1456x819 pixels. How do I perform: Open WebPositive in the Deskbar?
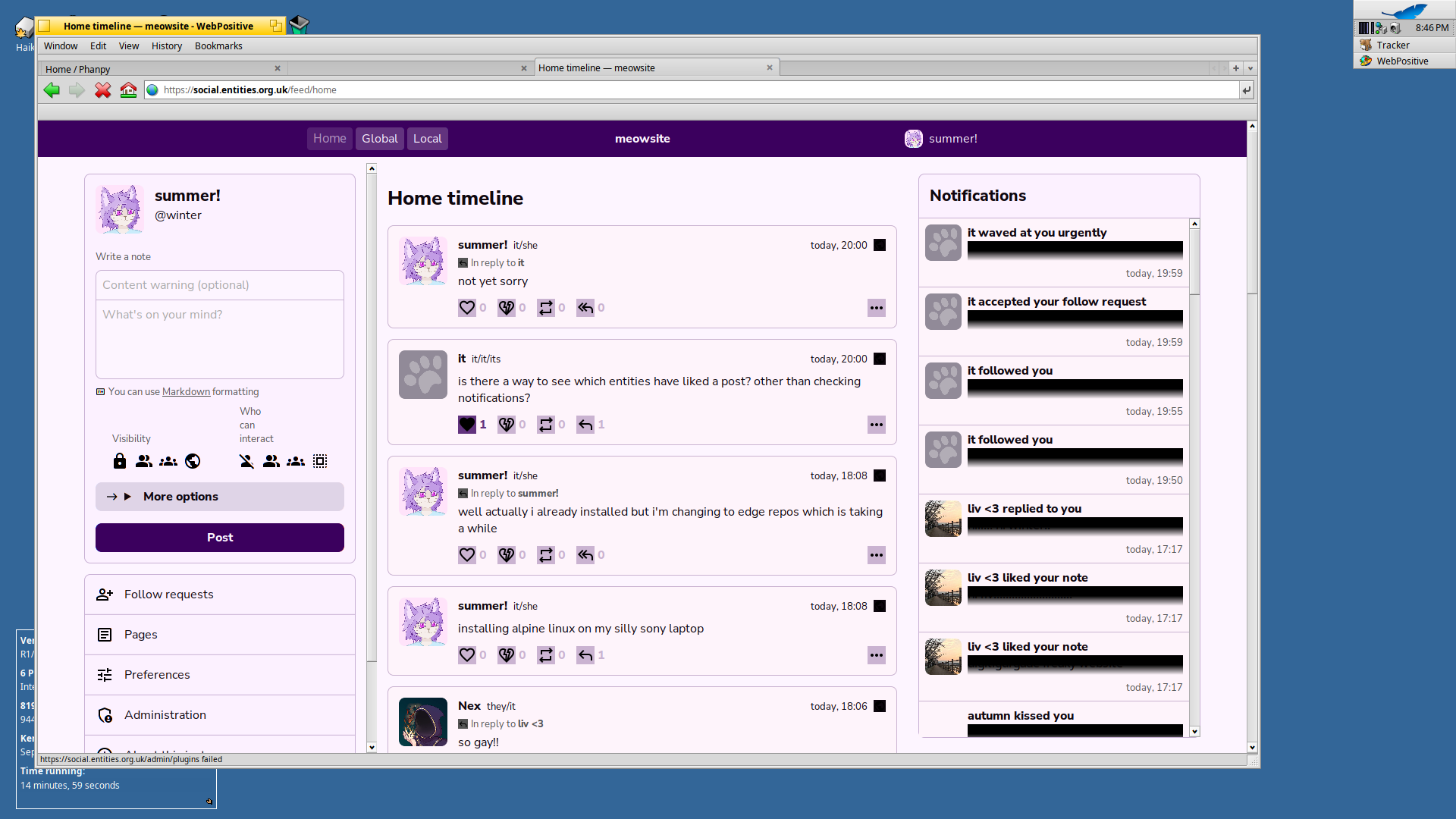tap(1404, 61)
